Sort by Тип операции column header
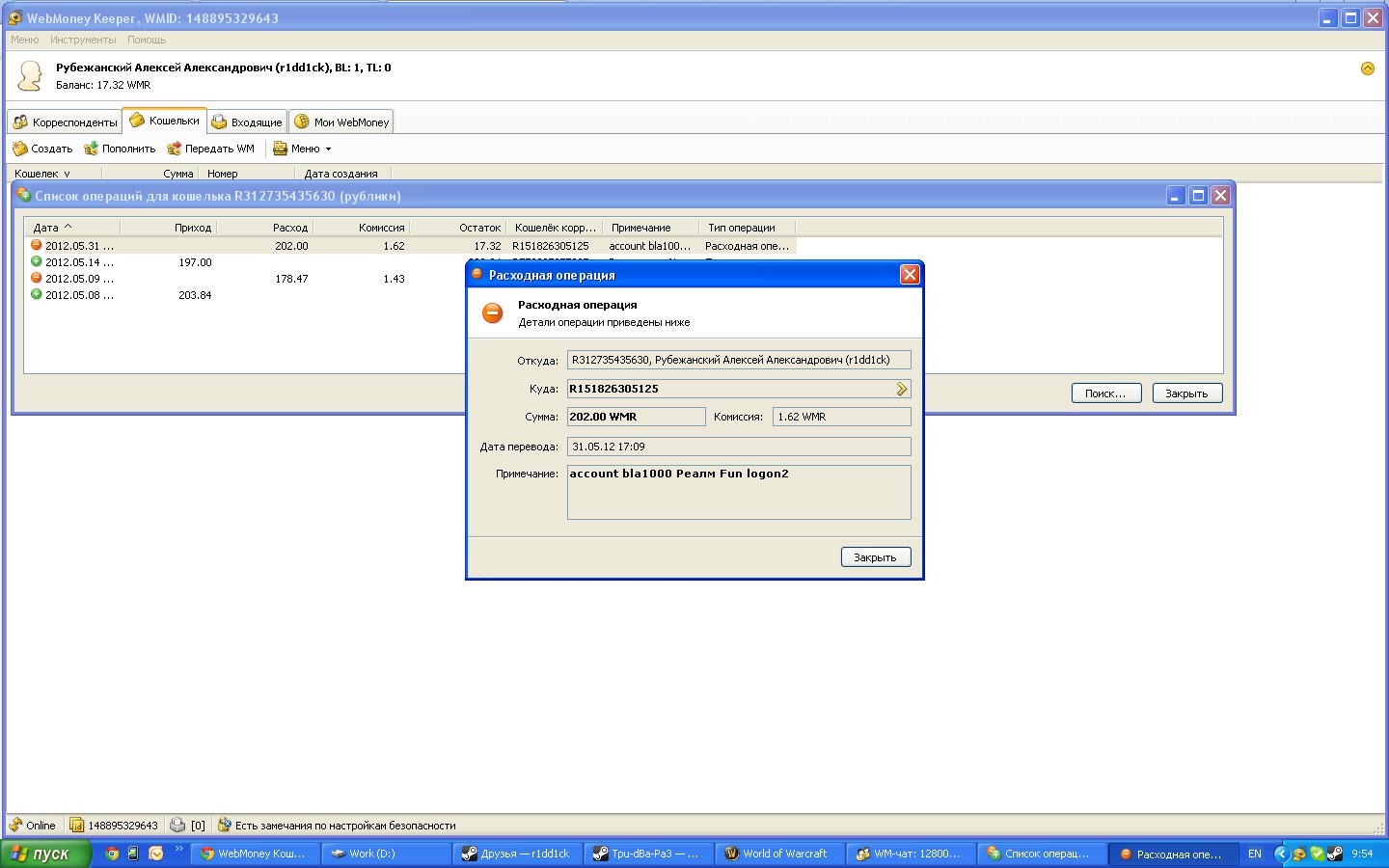This screenshot has width=1389, height=868. [x=747, y=228]
